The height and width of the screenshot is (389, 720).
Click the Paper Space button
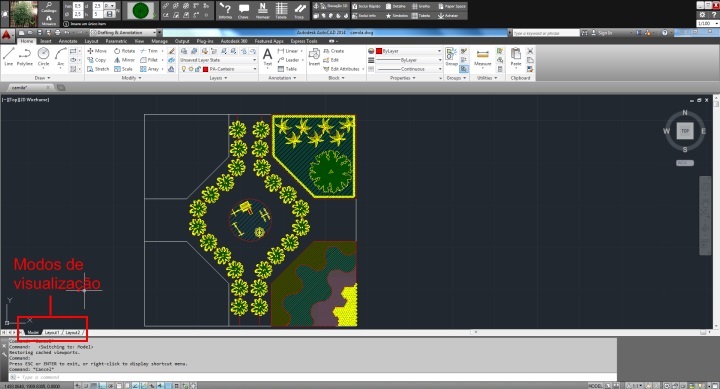coord(452,6)
